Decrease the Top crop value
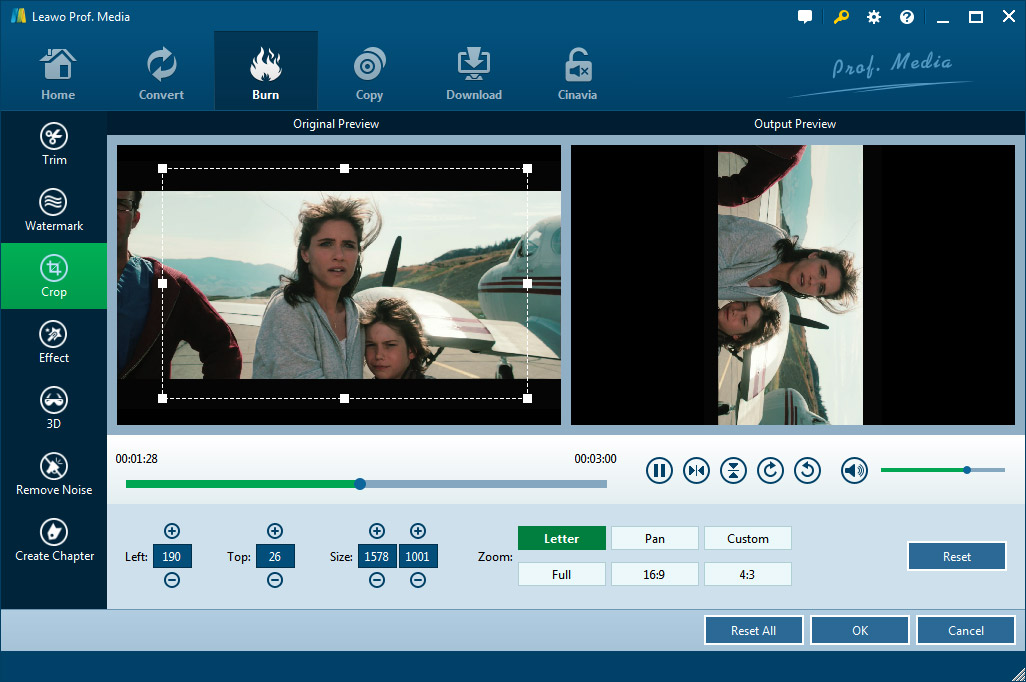The width and height of the screenshot is (1026, 682). point(275,580)
